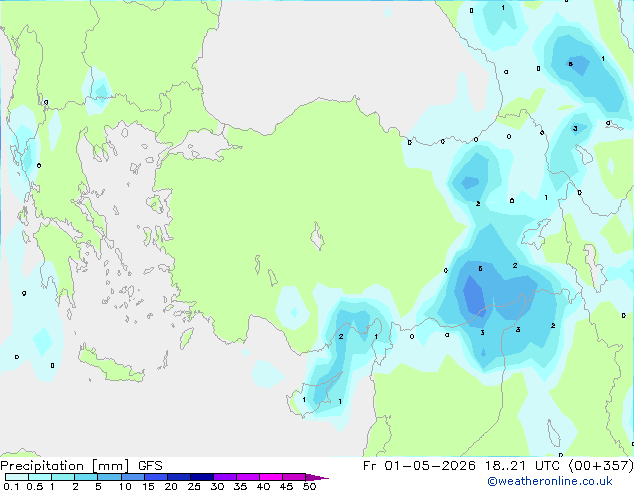Click the legend label '15'
634x490 pixels.
[x=148, y=486]
